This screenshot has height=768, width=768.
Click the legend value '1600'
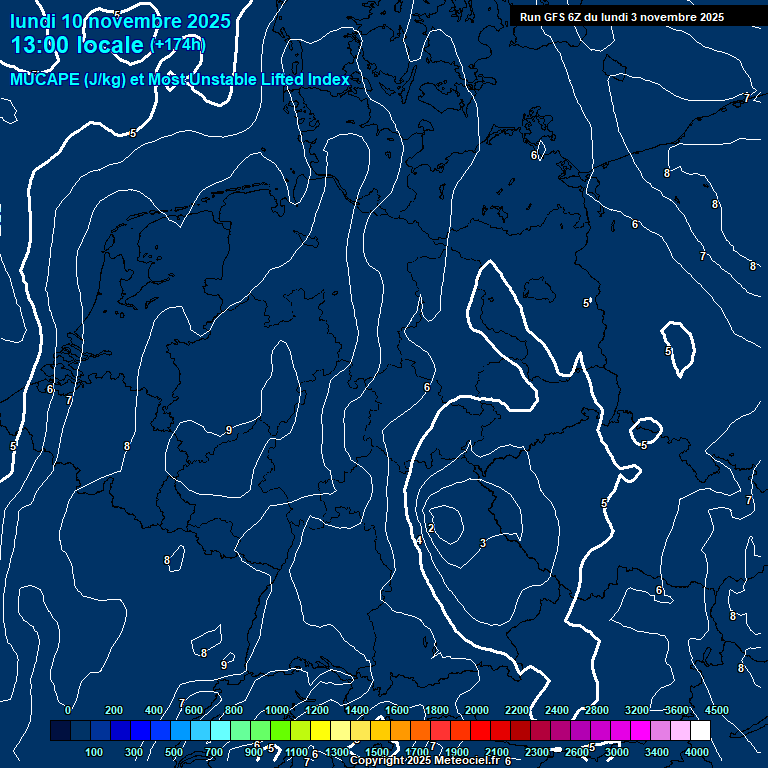coord(397,710)
